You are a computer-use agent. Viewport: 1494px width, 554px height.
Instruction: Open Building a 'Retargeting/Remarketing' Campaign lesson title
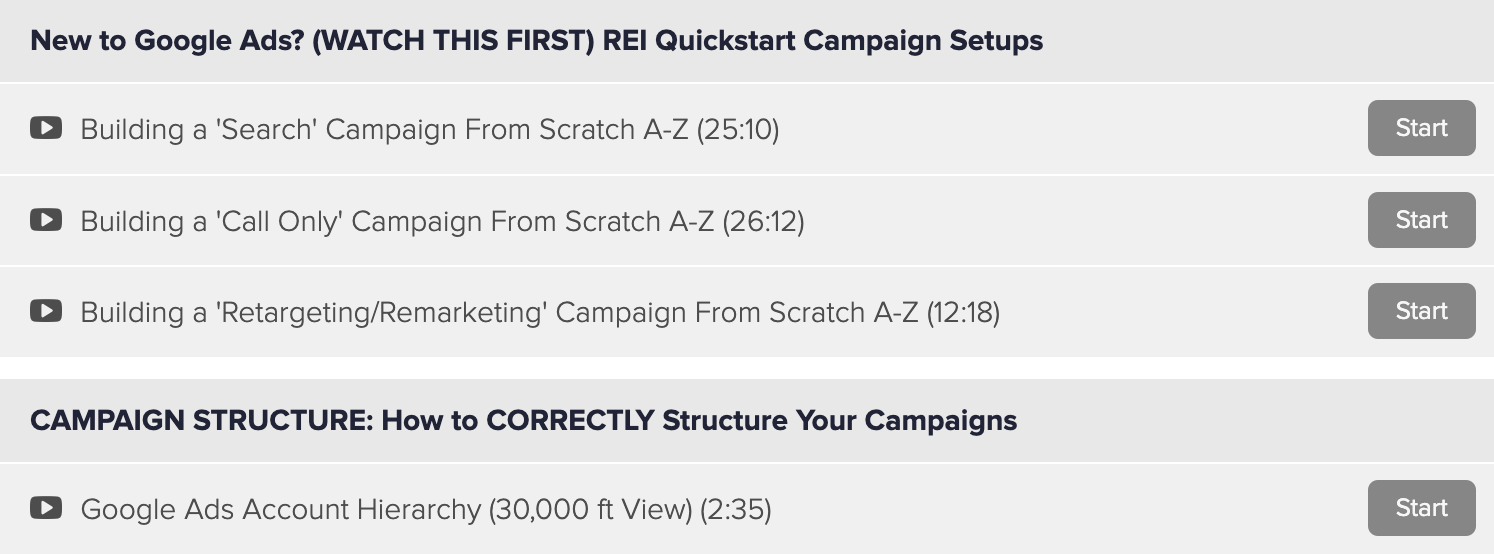point(541,312)
